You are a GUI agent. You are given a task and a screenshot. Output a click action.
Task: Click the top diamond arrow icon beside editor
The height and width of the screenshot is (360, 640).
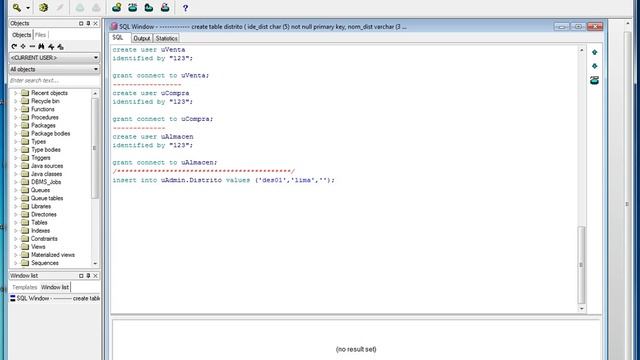tap(595, 52)
